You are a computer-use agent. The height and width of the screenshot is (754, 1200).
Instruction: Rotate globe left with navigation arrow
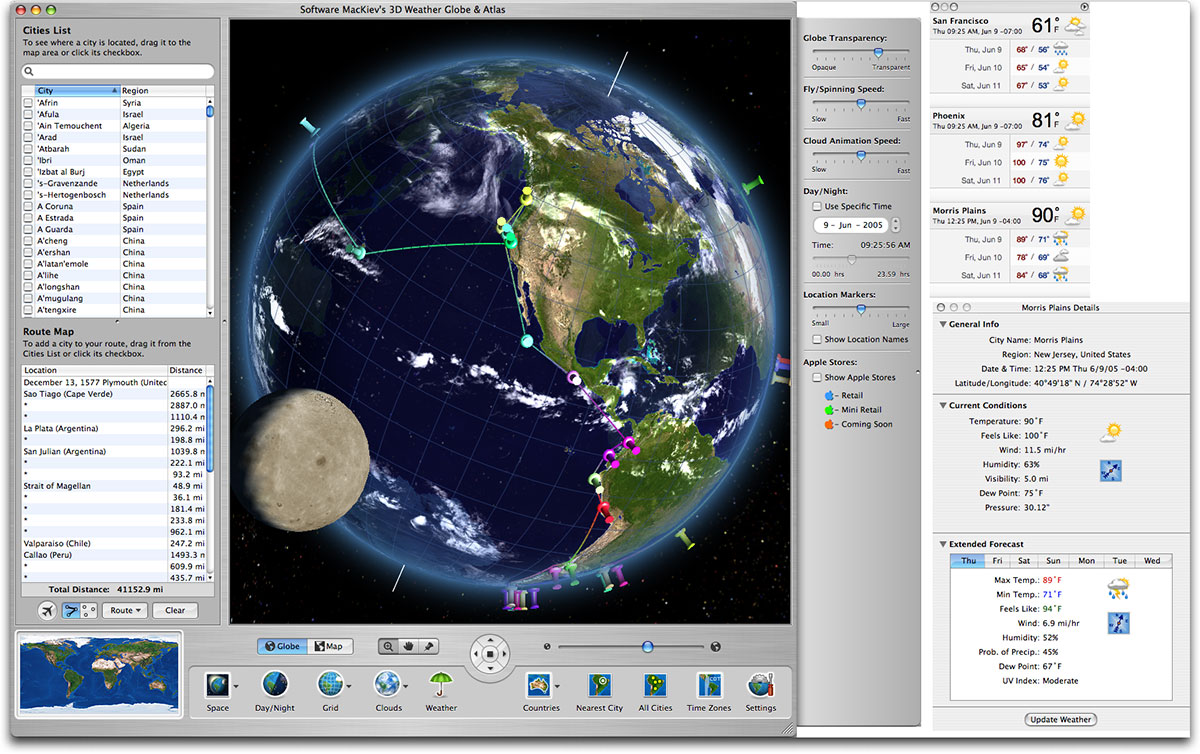coord(474,654)
